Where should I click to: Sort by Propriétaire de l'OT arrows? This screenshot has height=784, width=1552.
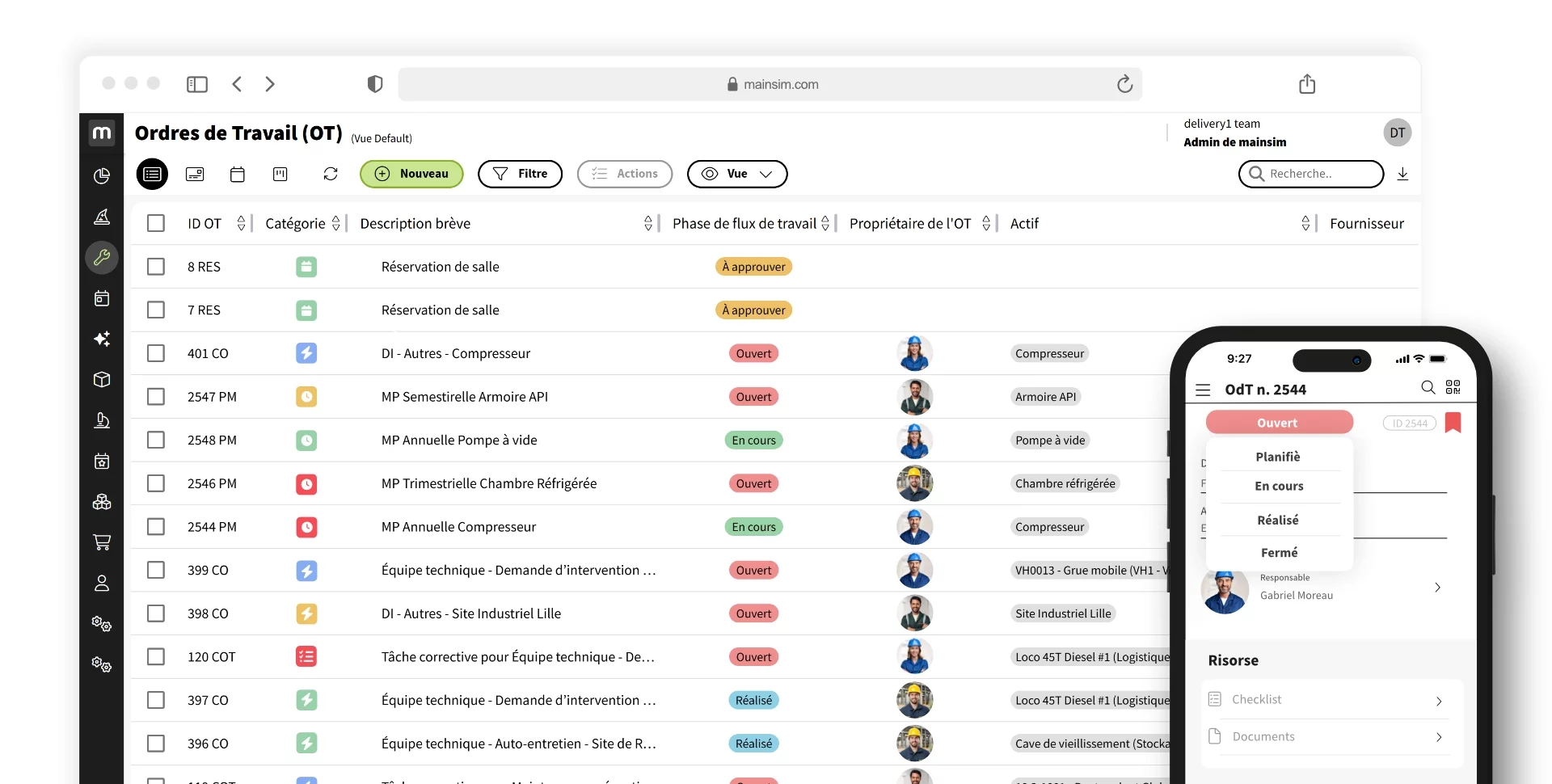986,223
